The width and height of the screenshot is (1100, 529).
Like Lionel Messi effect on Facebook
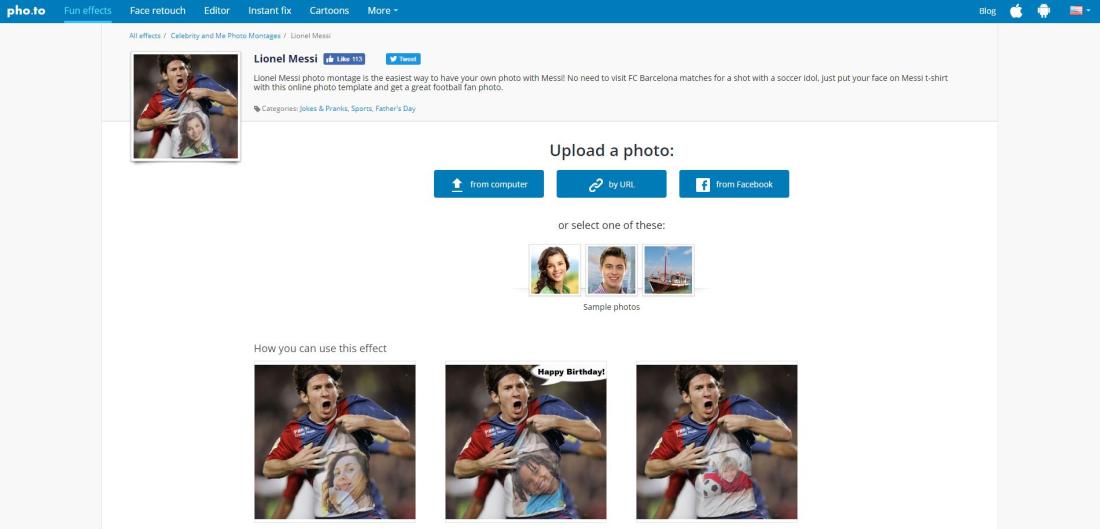[x=344, y=59]
